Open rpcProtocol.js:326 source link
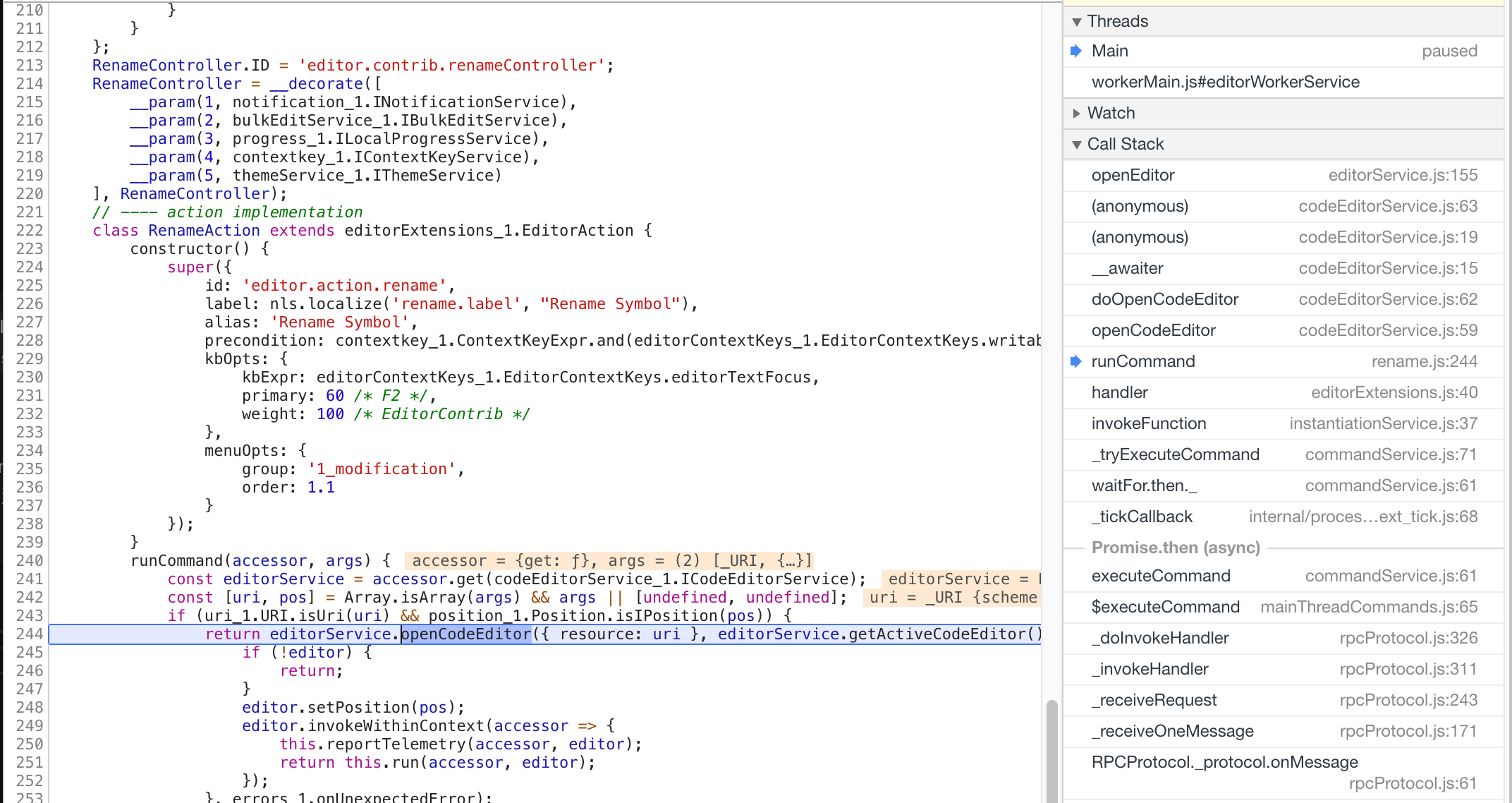Screen dimensions: 1512x803 [1408, 638]
